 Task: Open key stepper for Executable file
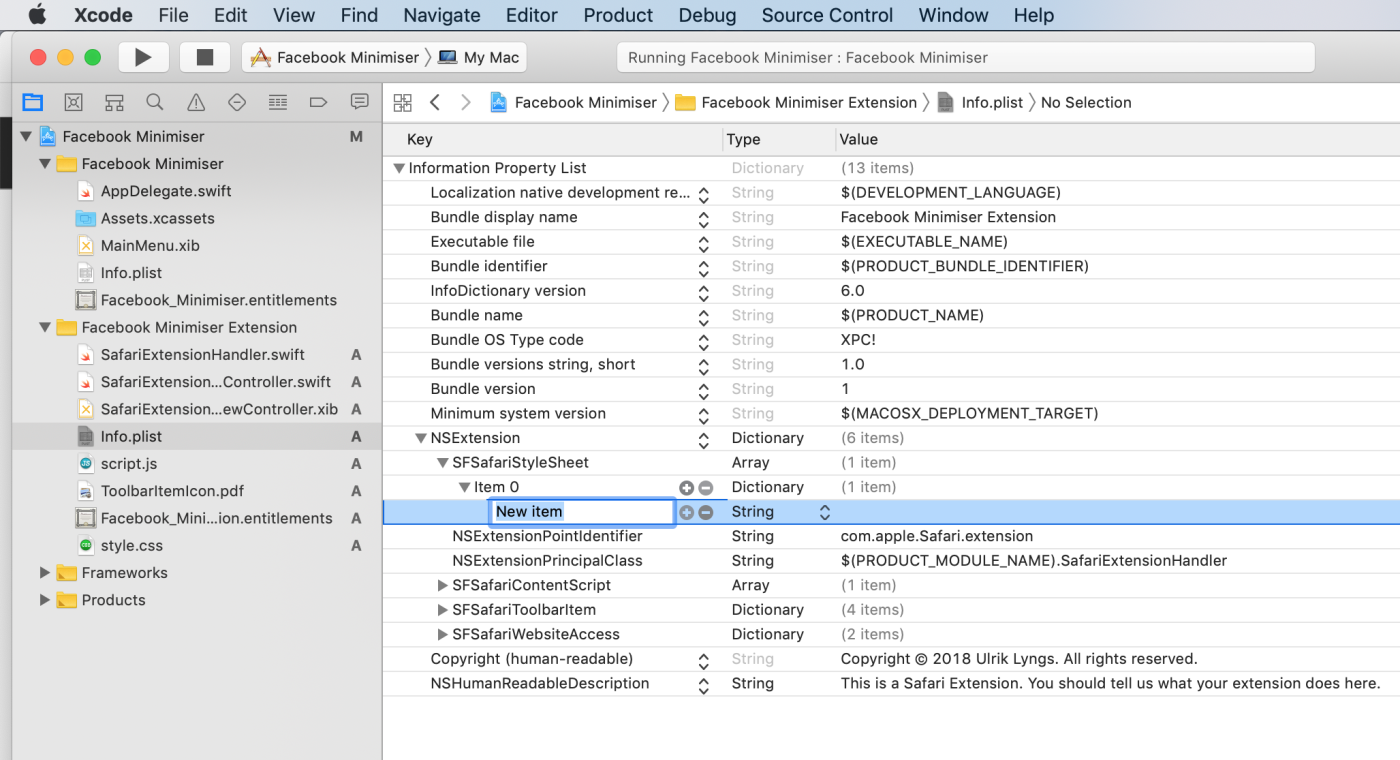click(704, 243)
